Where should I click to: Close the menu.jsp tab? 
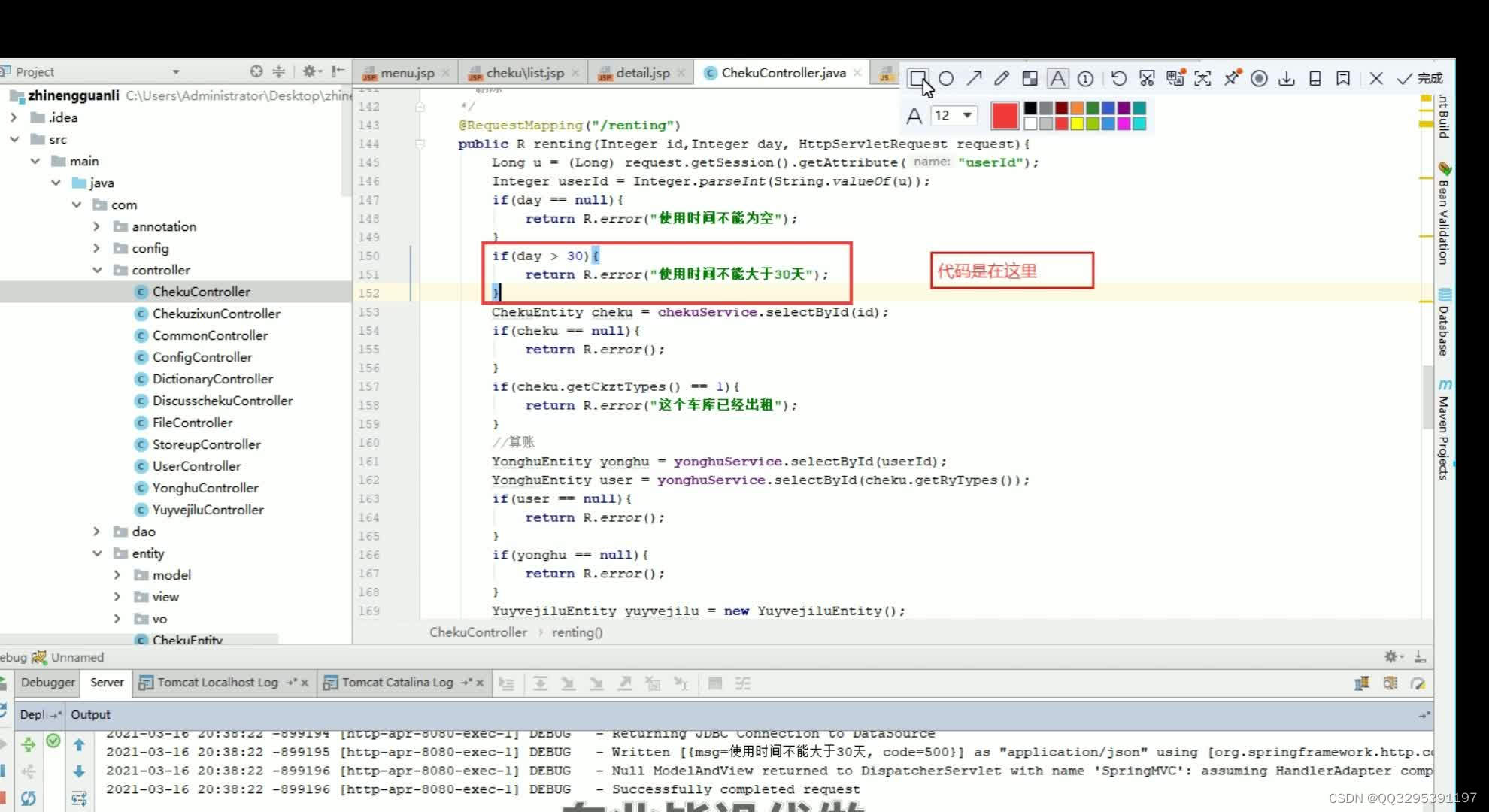click(x=446, y=73)
